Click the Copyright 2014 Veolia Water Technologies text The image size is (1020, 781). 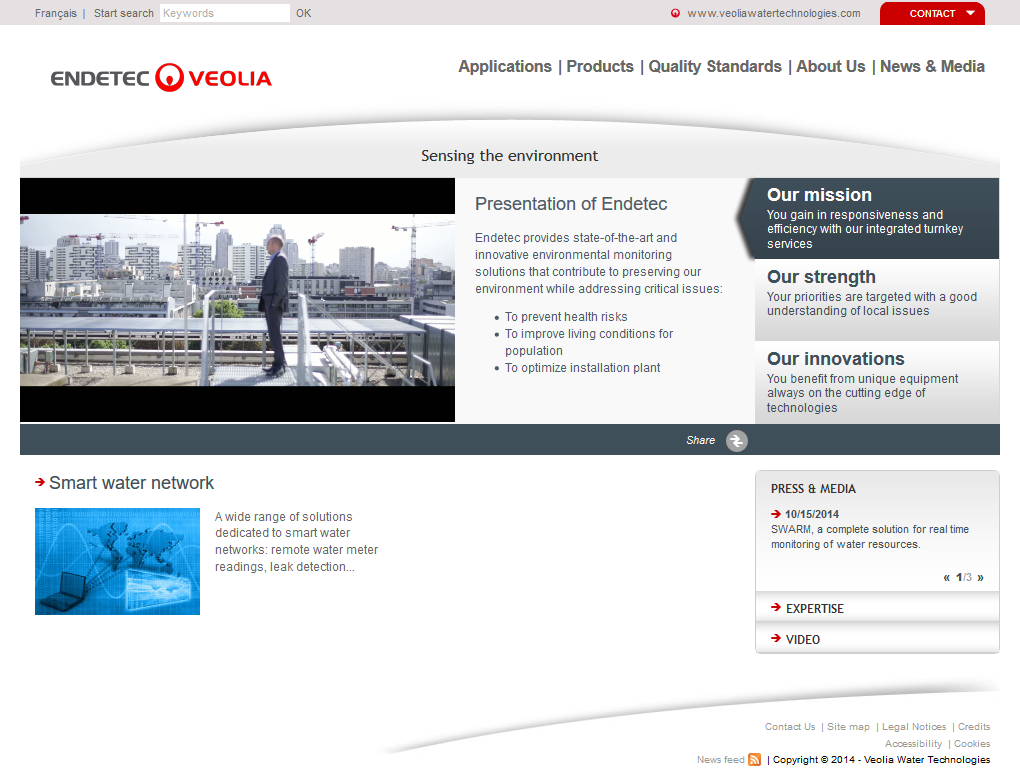(x=881, y=760)
